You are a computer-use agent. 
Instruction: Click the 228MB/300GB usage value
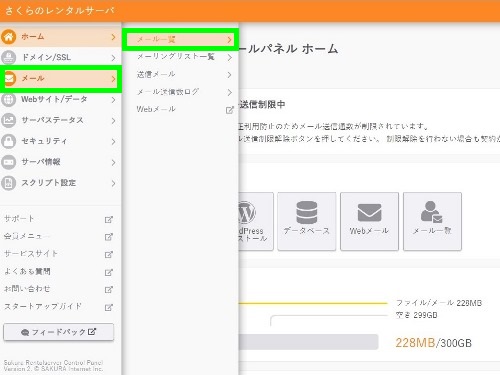[433, 343]
